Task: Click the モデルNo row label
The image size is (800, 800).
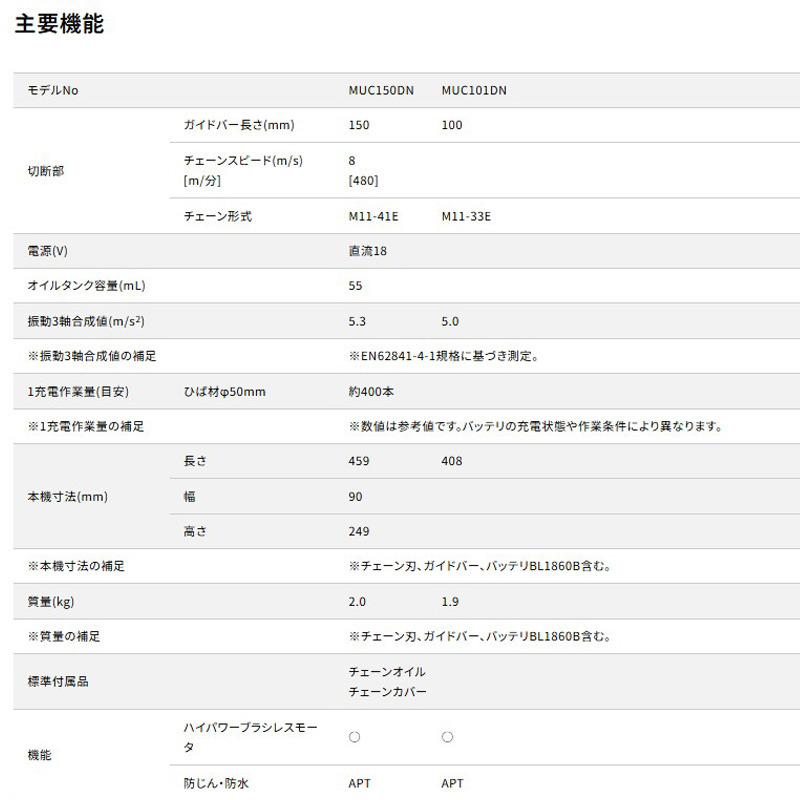Action: pos(52,90)
